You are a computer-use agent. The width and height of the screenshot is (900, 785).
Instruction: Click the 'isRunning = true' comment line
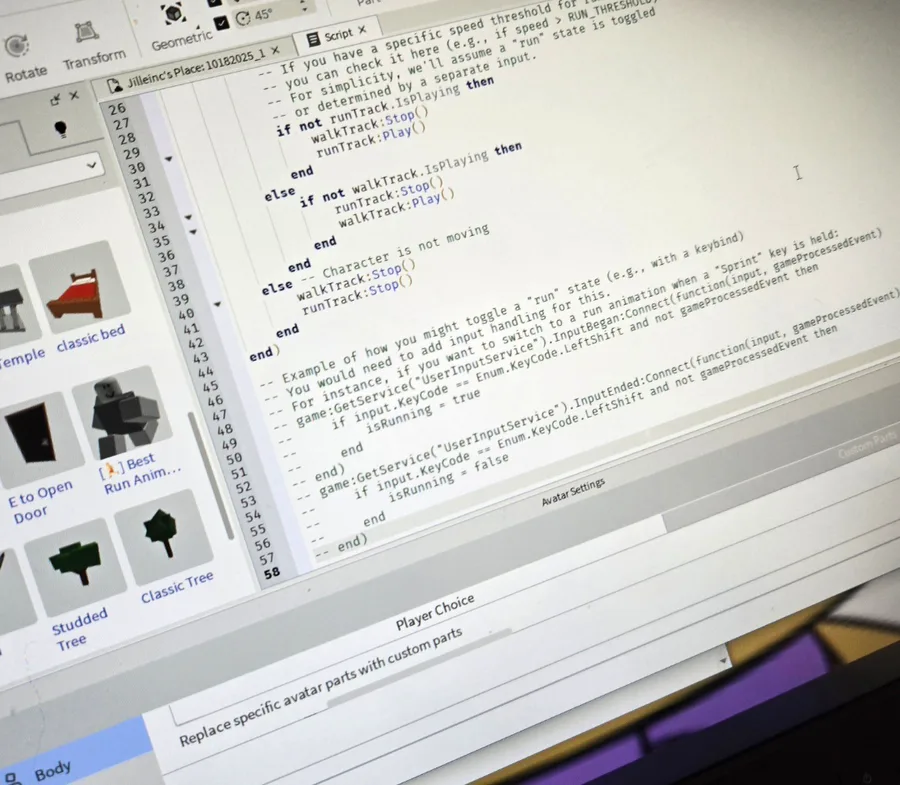422,411
